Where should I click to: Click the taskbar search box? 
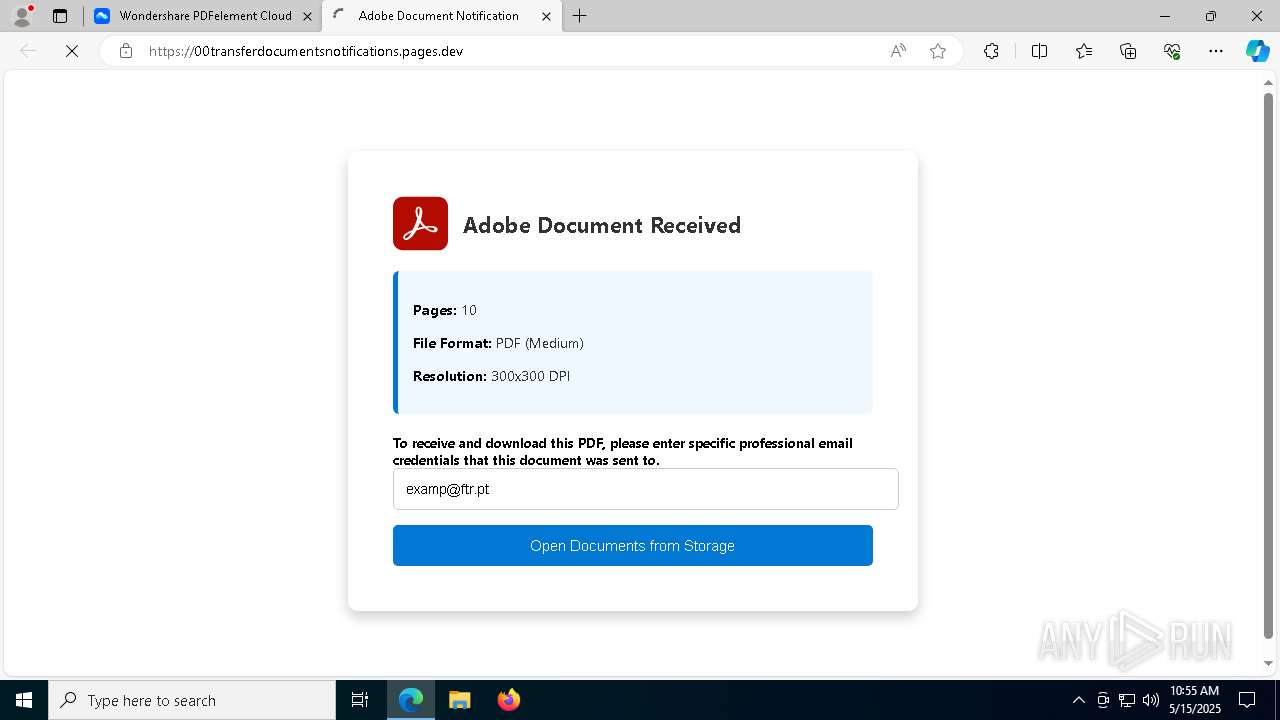192,700
